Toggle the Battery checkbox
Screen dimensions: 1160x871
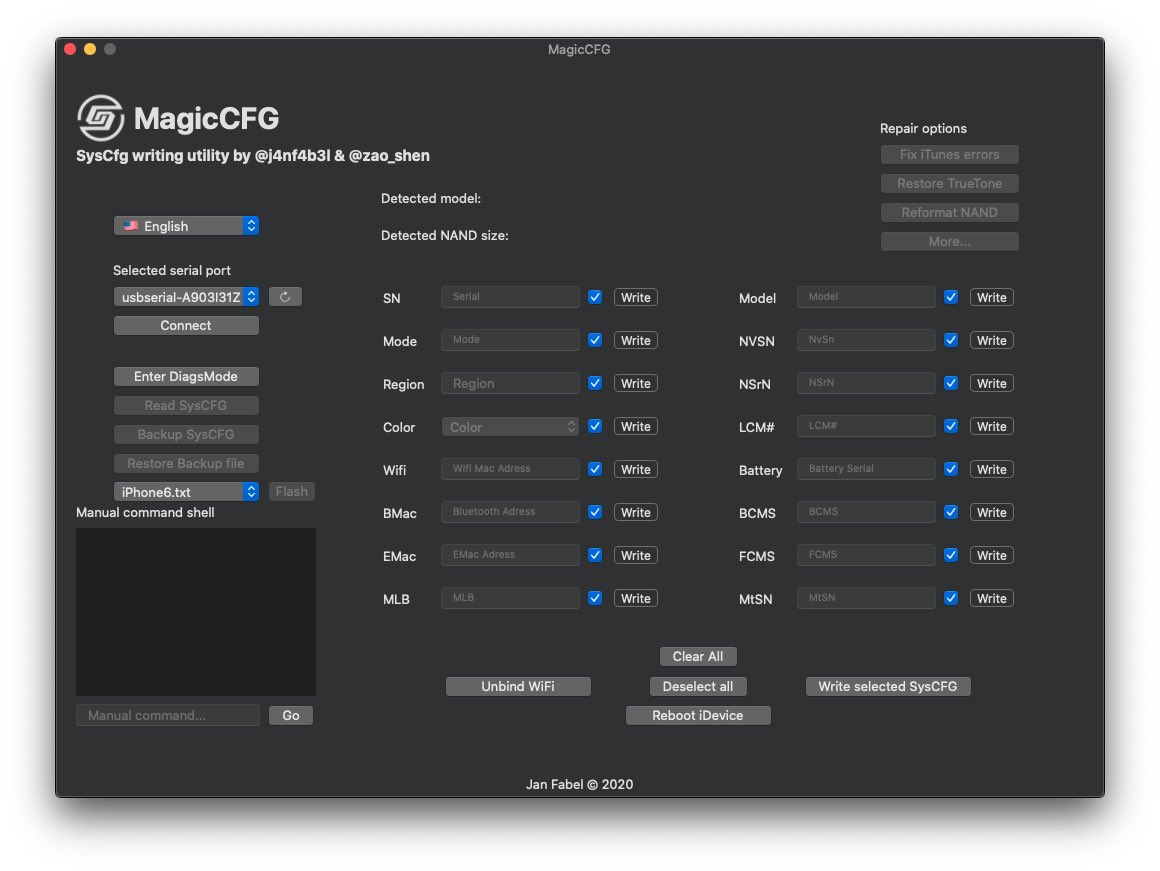(x=951, y=468)
